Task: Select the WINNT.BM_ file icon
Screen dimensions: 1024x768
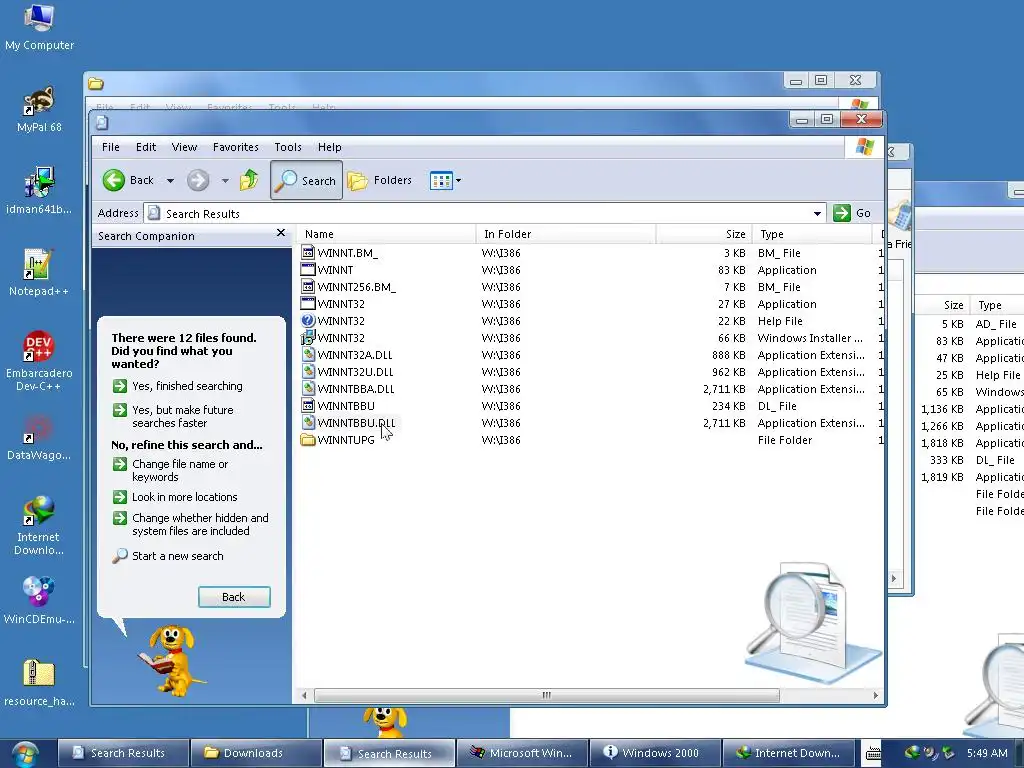Action: (x=308, y=253)
